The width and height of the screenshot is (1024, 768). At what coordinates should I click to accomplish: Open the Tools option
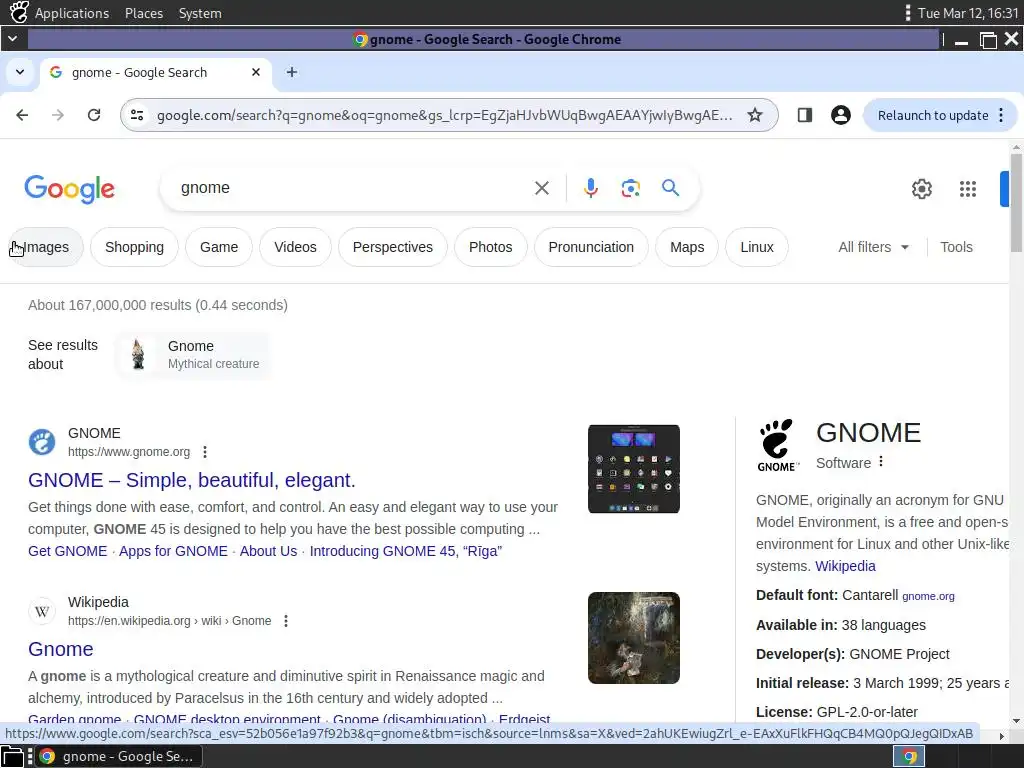pyautogui.click(x=956, y=247)
